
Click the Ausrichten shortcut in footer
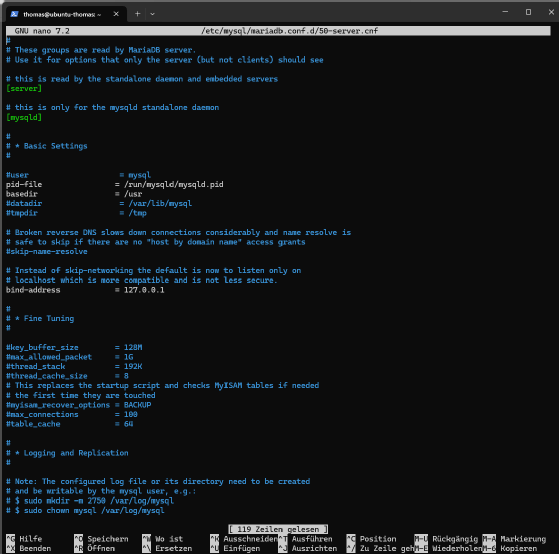pyautogui.click(x=308, y=548)
